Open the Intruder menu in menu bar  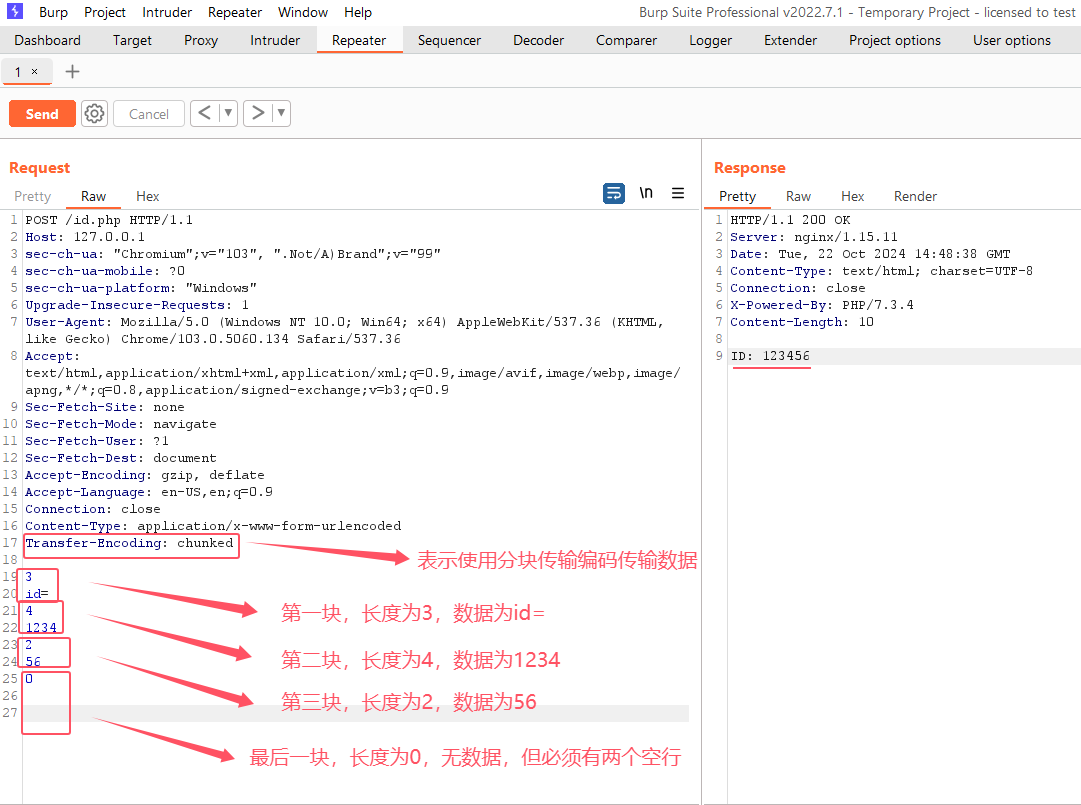point(167,12)
